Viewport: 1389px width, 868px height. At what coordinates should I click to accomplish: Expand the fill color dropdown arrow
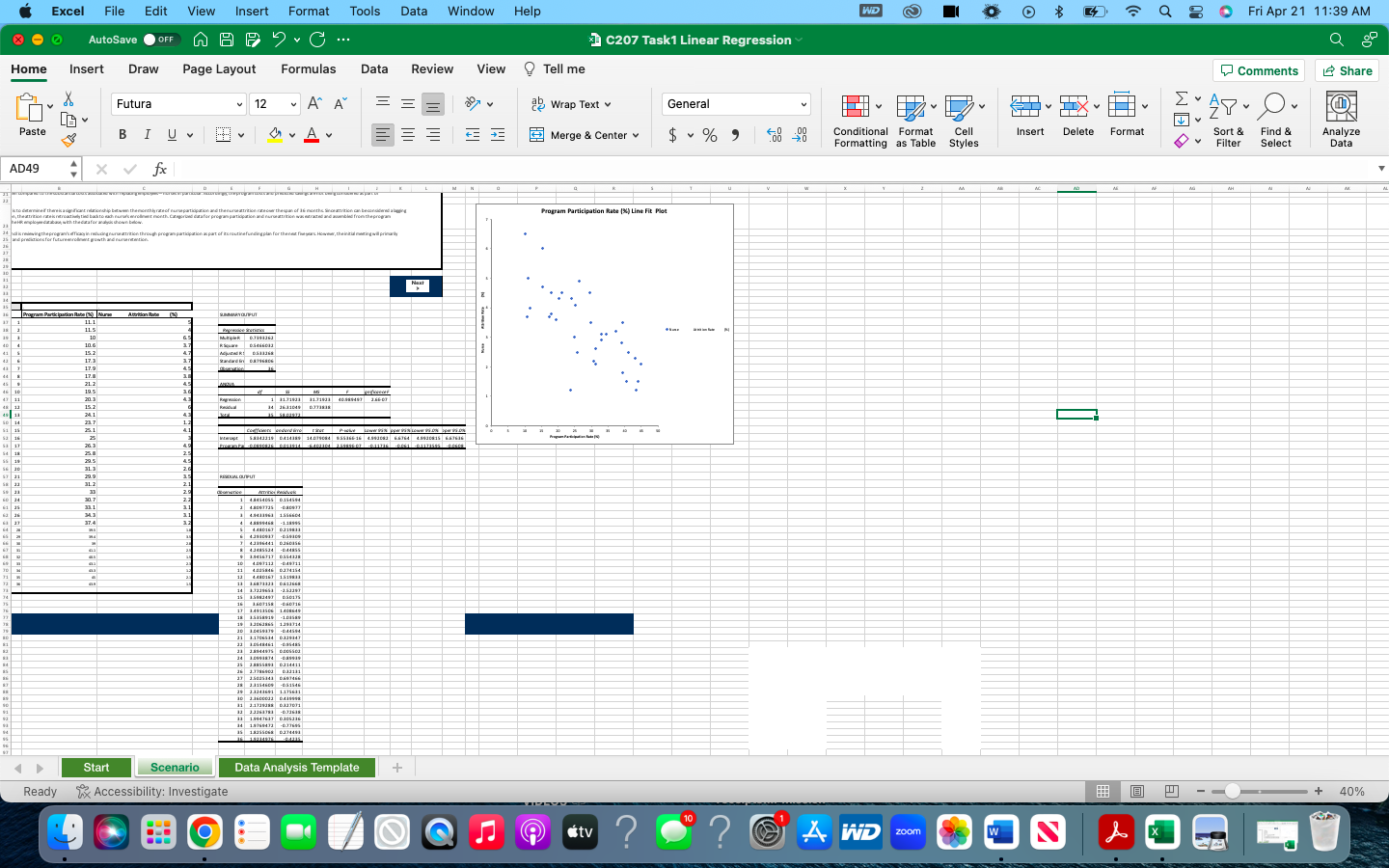[292, 136]
